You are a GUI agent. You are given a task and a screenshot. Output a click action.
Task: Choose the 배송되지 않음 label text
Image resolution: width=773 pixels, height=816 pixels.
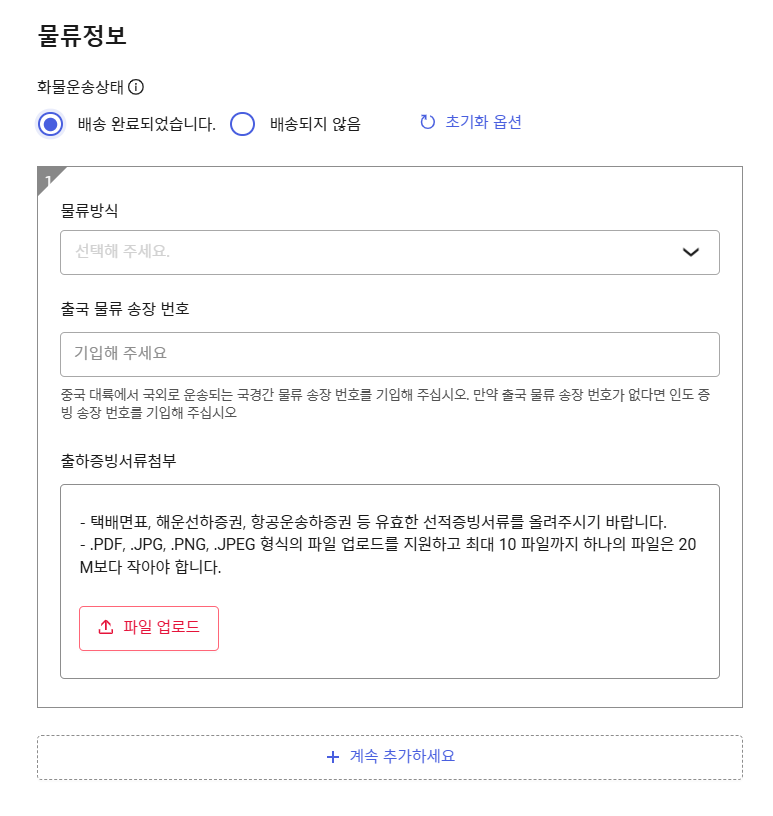(315, 124)
